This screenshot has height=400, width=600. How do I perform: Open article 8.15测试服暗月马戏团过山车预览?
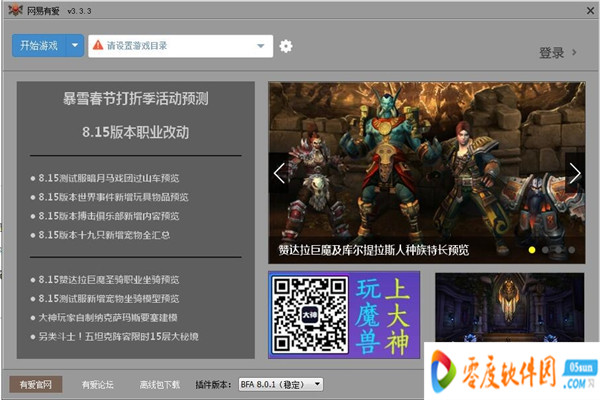tap(109, 178)
